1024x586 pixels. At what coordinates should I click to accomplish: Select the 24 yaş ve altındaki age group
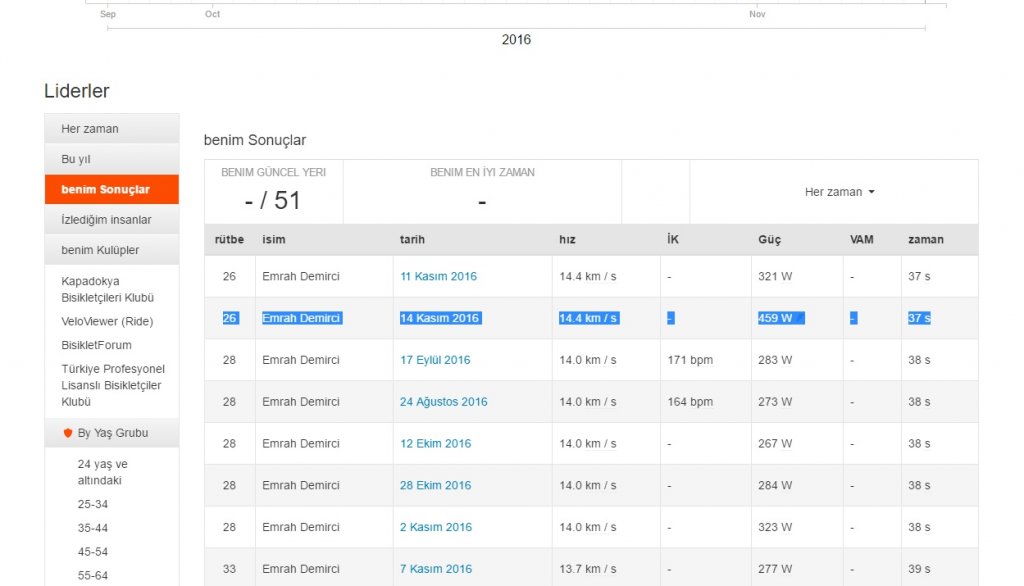pyautogui.click(x=103, y=472)
